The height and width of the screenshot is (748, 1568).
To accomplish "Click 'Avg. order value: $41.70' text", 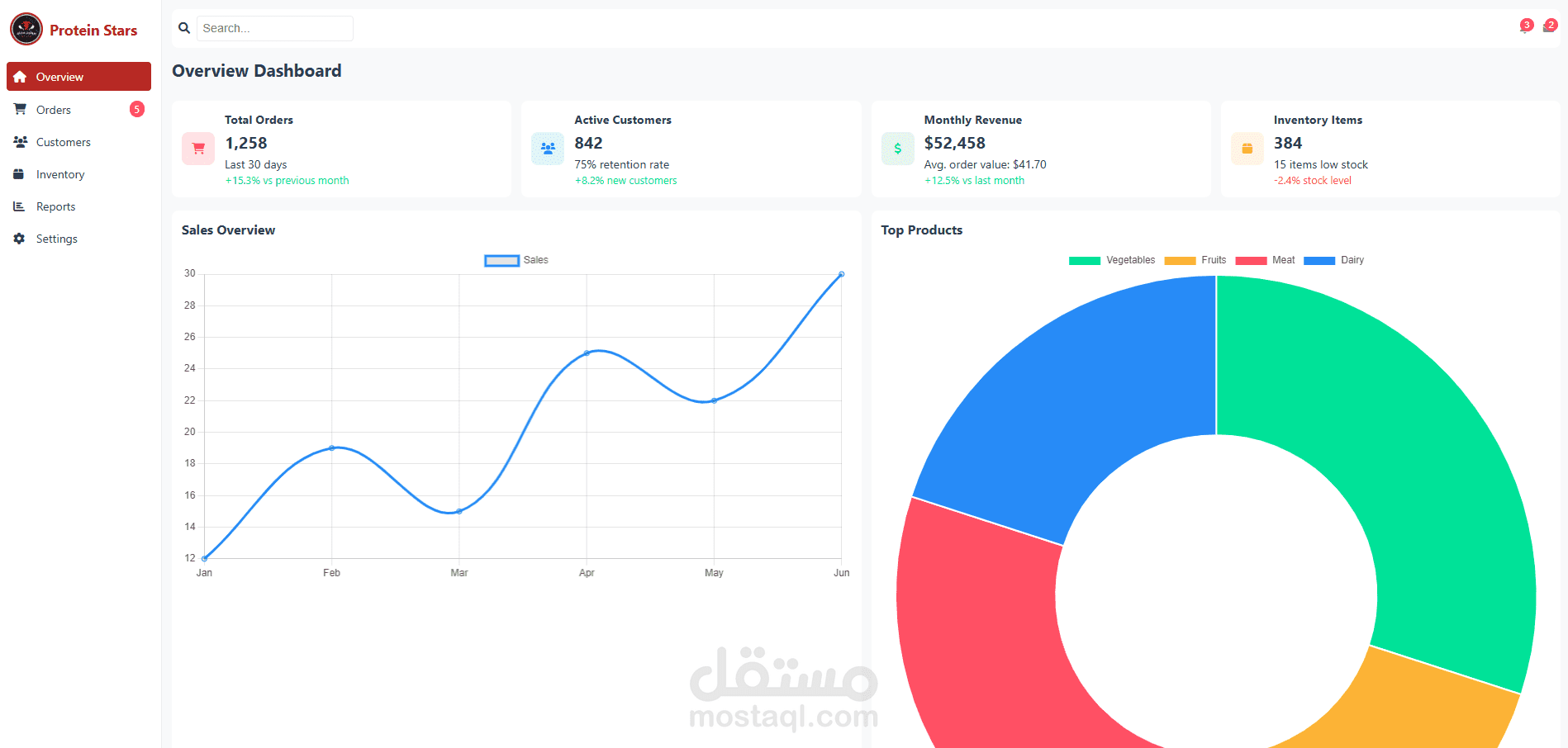I will coord(985,164).
